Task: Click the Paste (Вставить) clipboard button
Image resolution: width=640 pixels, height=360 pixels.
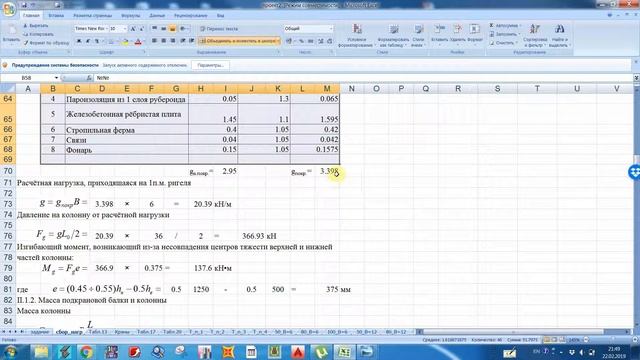Action: tap(11, 33)
